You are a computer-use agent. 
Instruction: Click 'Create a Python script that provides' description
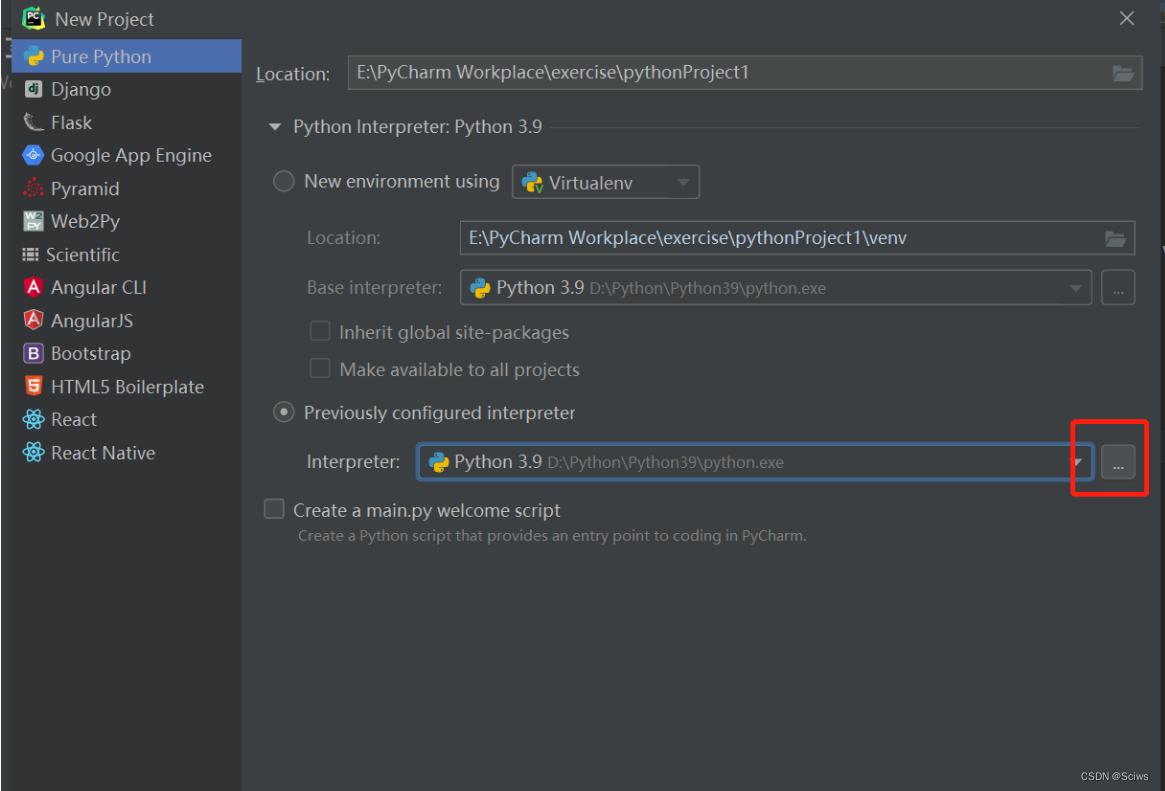point(552,536)
